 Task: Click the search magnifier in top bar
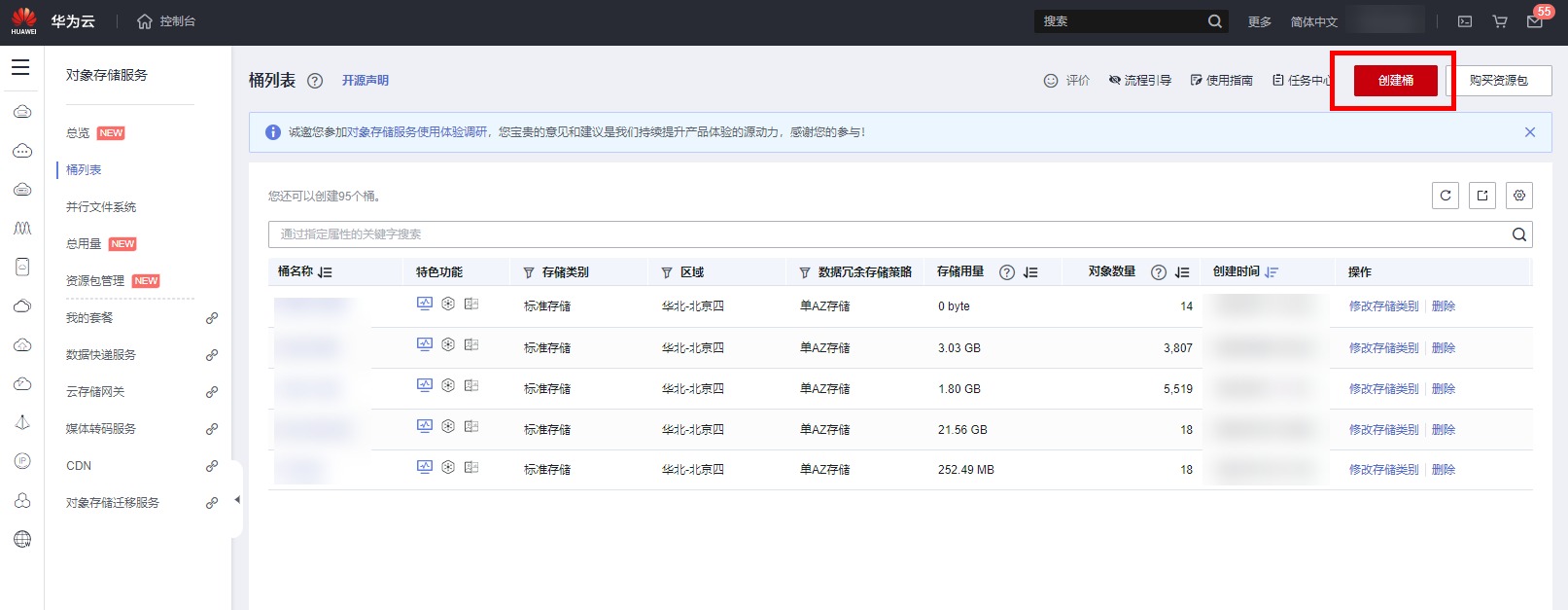click(1215, 21)
